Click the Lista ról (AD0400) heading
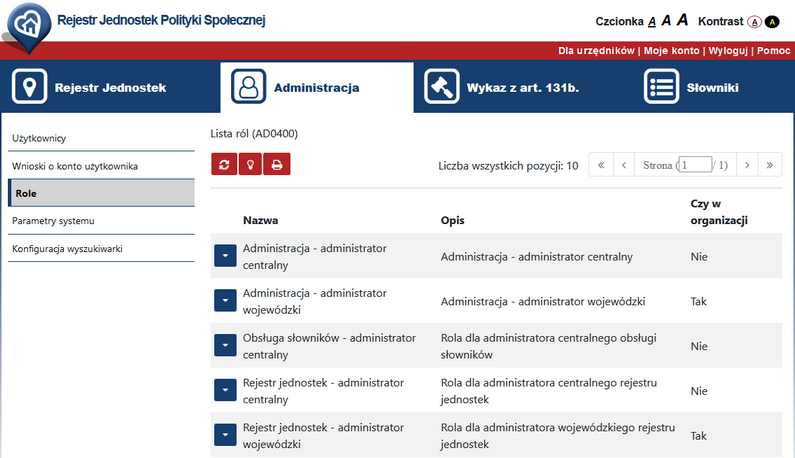Viewport: 795px width, 458px height. click(x=254, y=133)
